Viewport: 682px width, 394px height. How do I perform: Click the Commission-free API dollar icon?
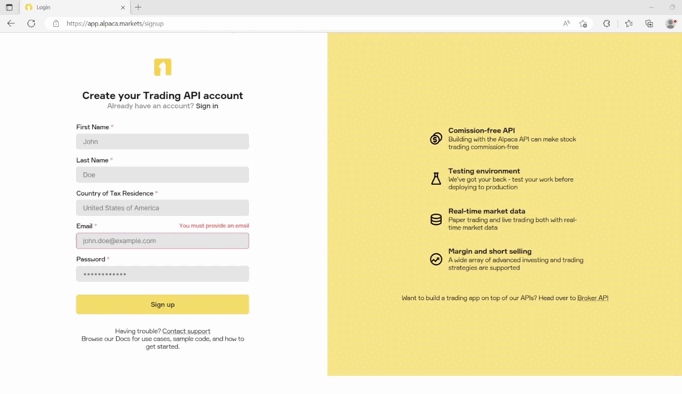(436, 139)
